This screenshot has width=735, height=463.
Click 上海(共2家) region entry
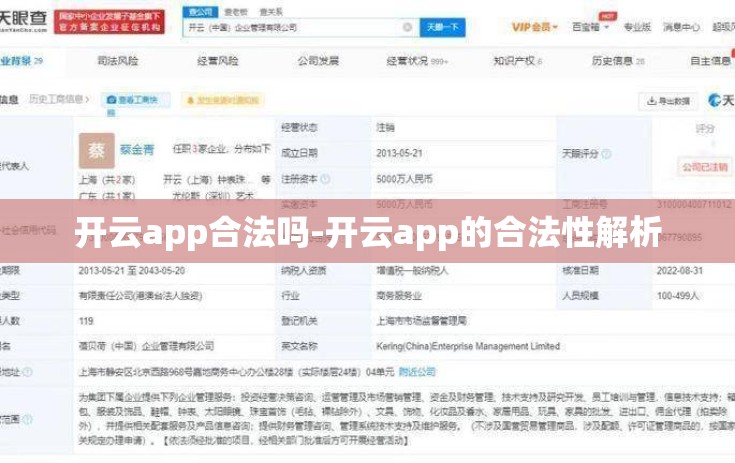coord(107,179)
